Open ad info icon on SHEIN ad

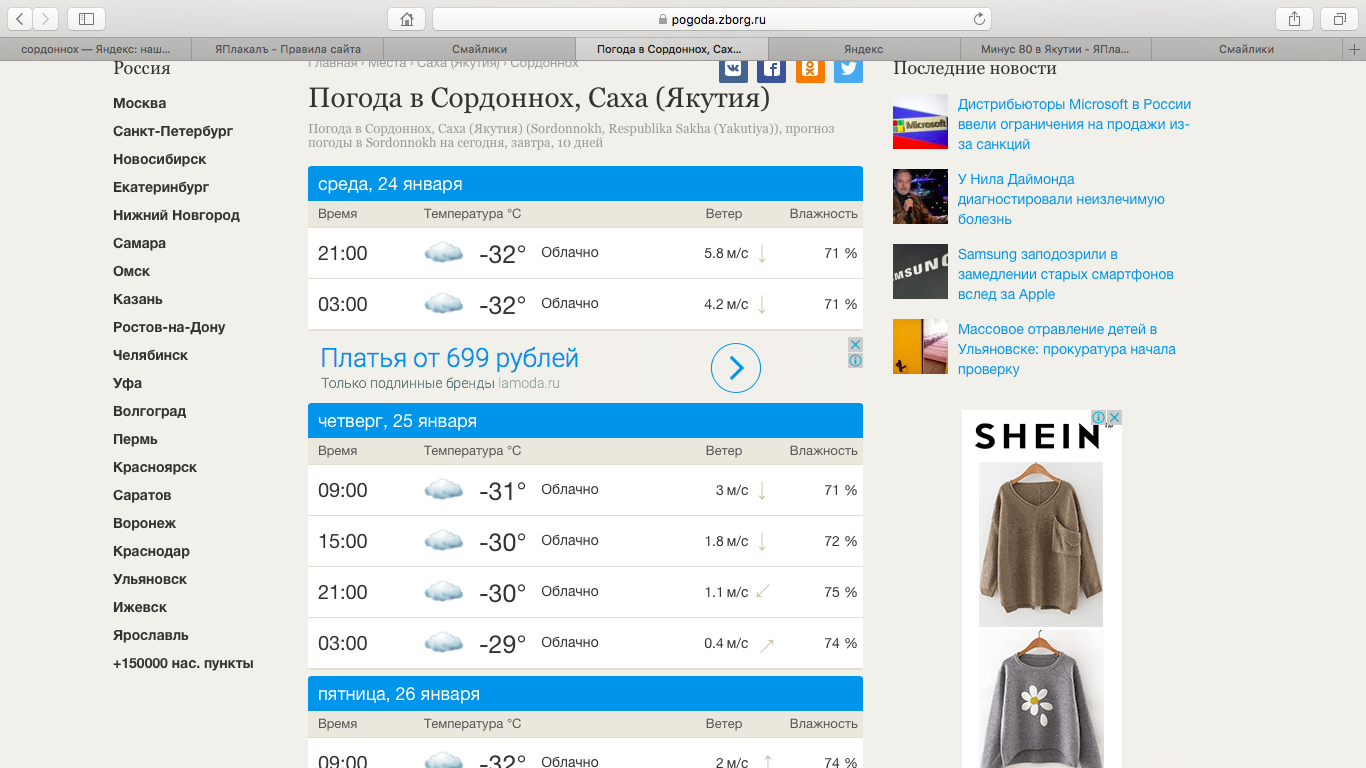(x=1098, y=417)
